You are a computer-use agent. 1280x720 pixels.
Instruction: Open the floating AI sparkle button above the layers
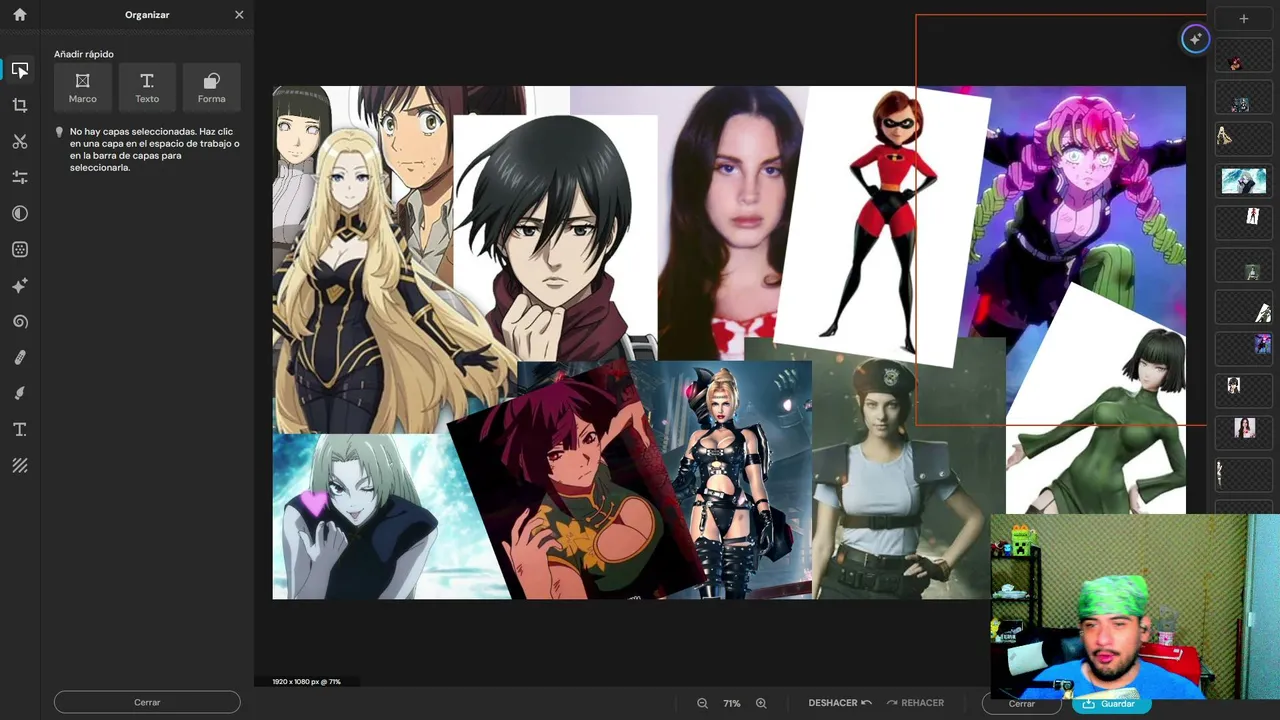[1195, 39]
